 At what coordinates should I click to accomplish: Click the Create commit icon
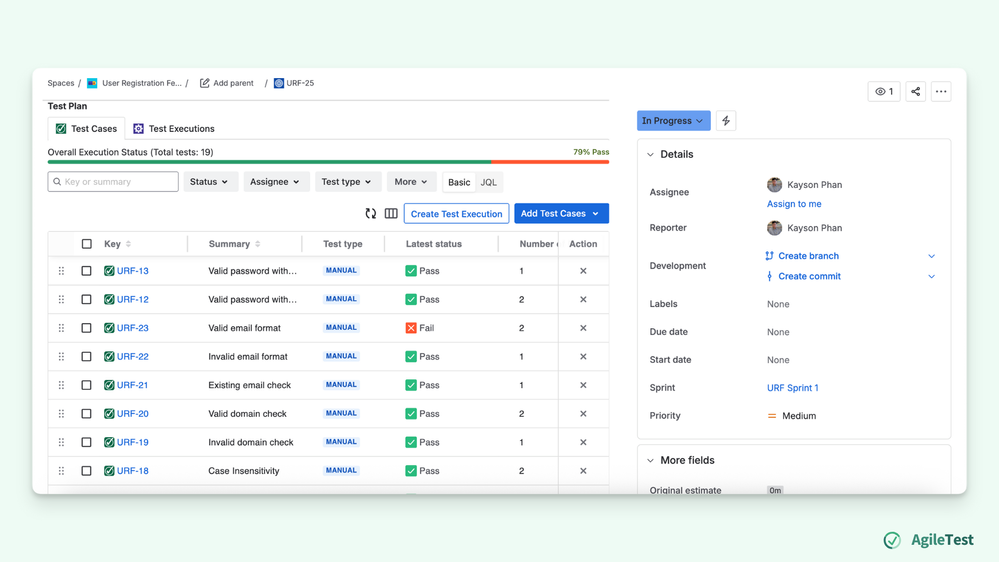[x=770, y=276]
